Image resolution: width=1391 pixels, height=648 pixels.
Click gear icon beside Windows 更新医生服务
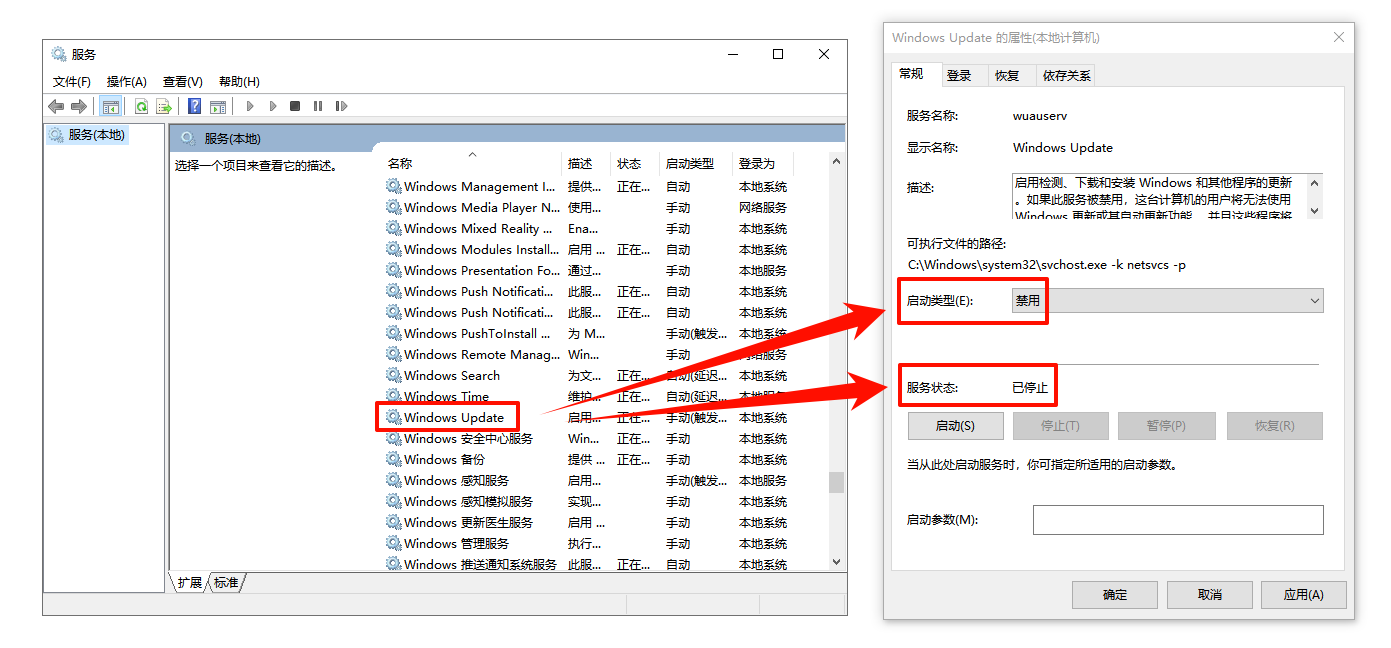tap(394, 522)
